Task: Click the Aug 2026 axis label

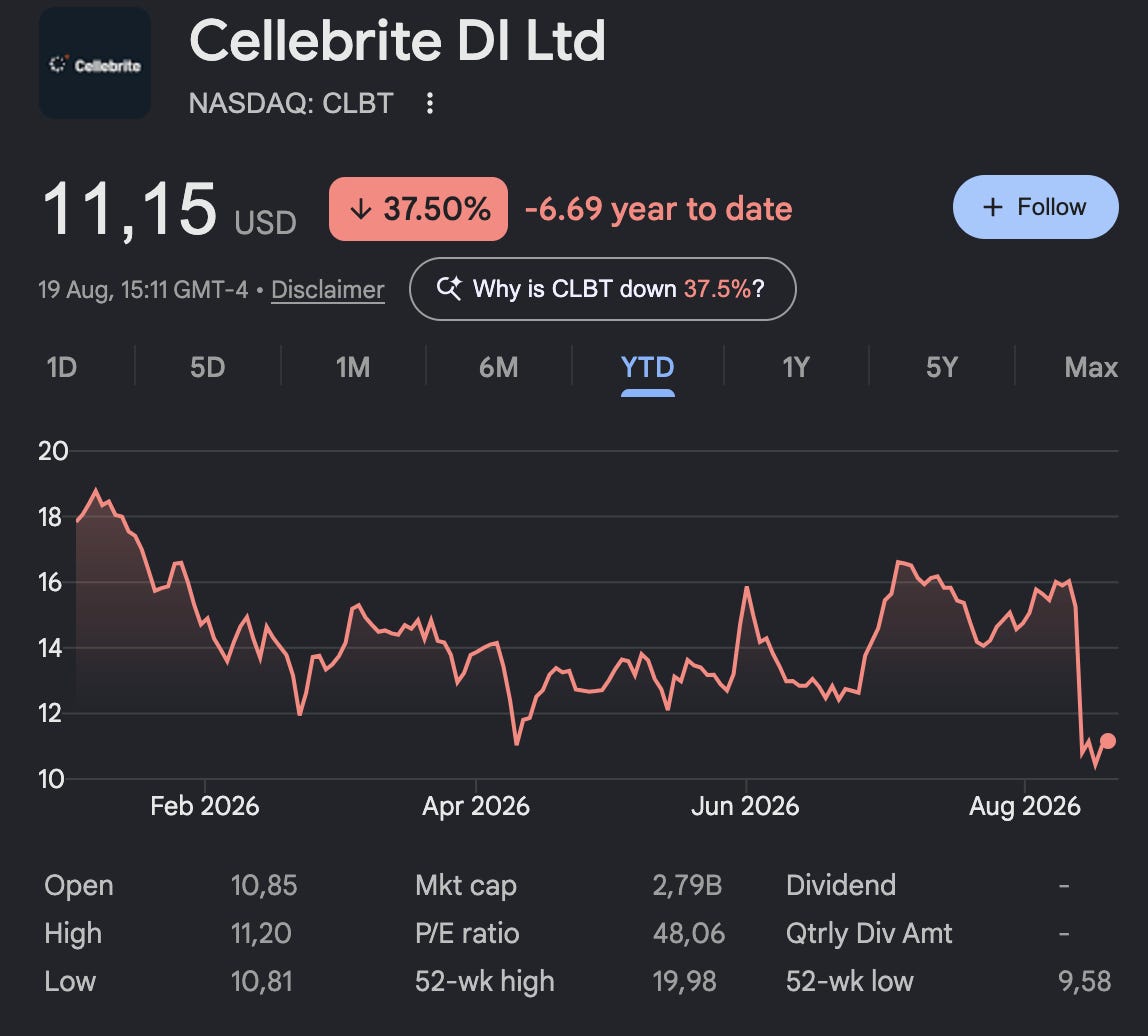Action: pyautogui.click(x=1024, y=806)
